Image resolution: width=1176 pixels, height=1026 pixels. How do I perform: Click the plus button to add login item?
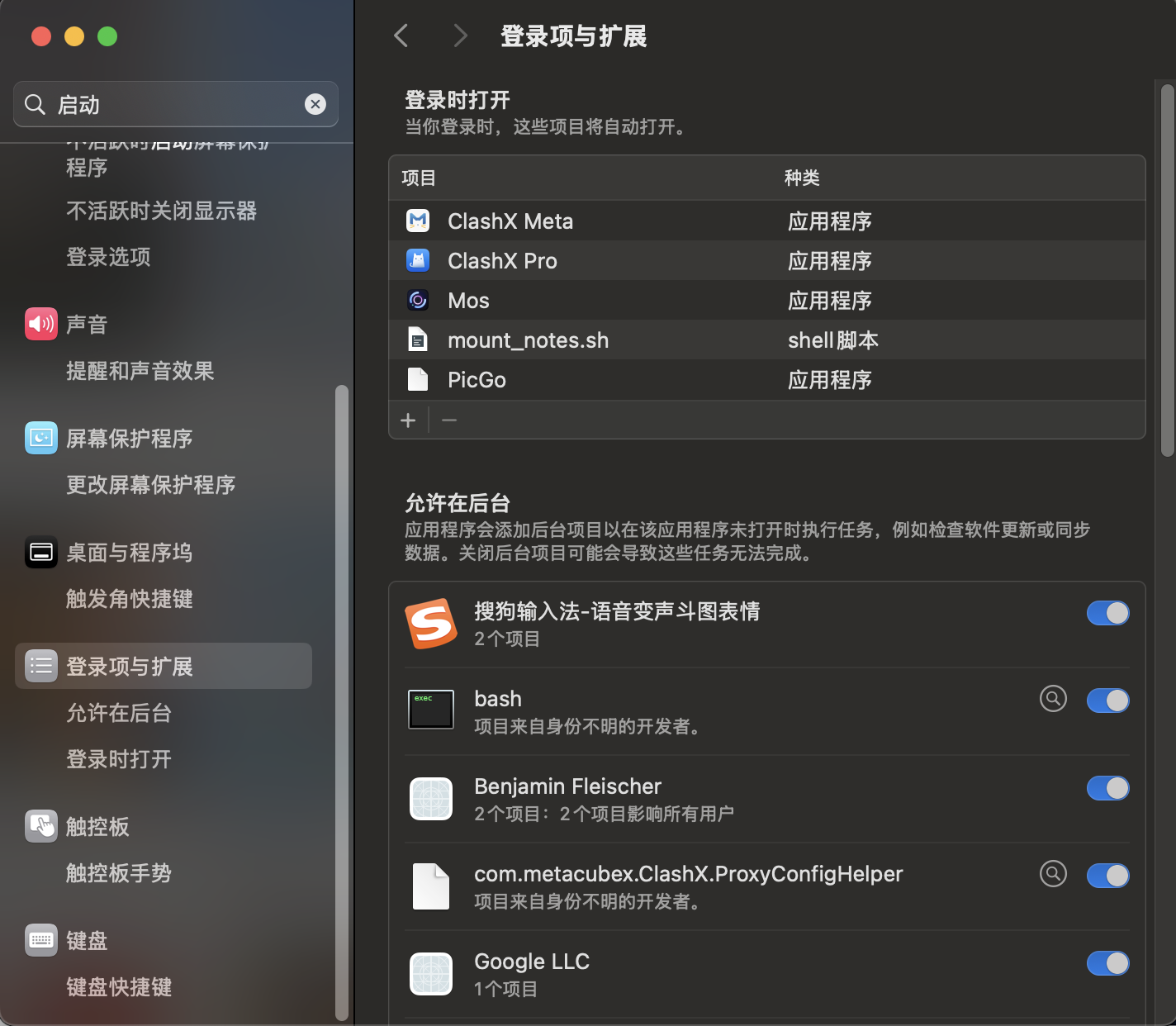tap(408, 420)
